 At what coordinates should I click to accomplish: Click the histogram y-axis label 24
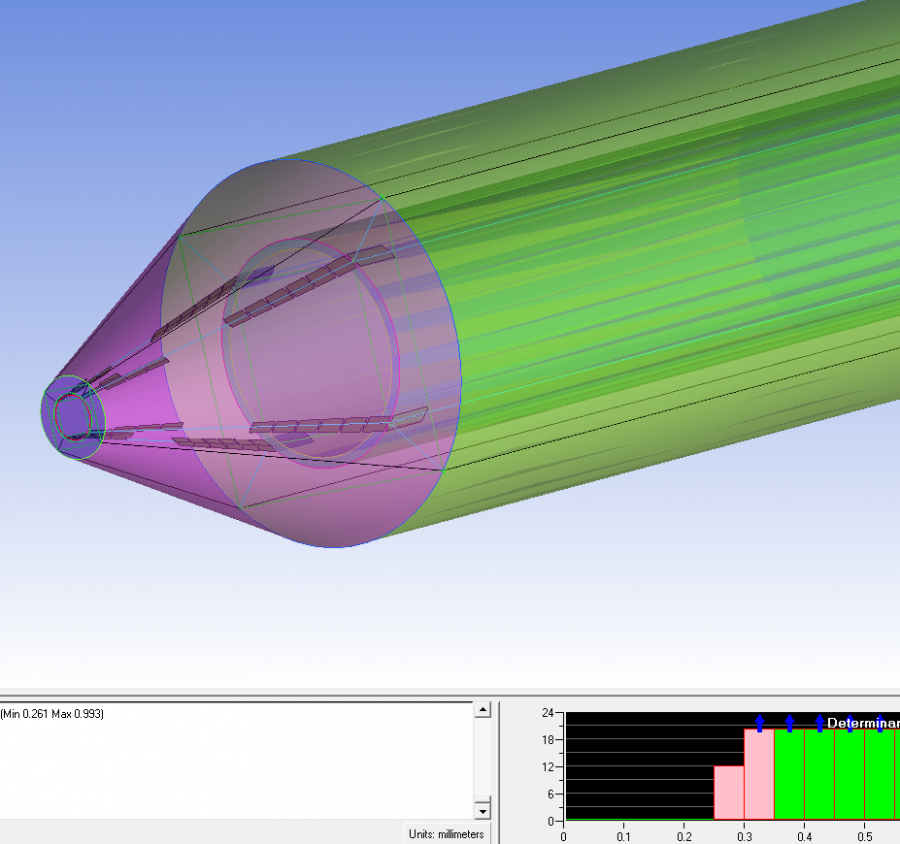(x=548, y=713)
